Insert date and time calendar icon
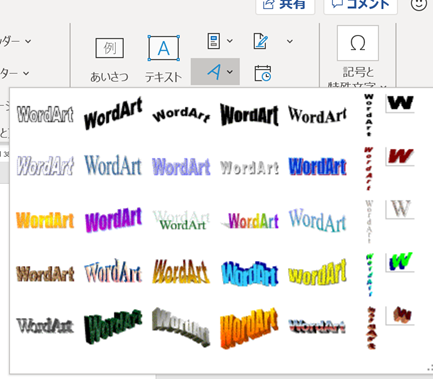Viewport: 433px width, 379px height. (x=263, y=73)
